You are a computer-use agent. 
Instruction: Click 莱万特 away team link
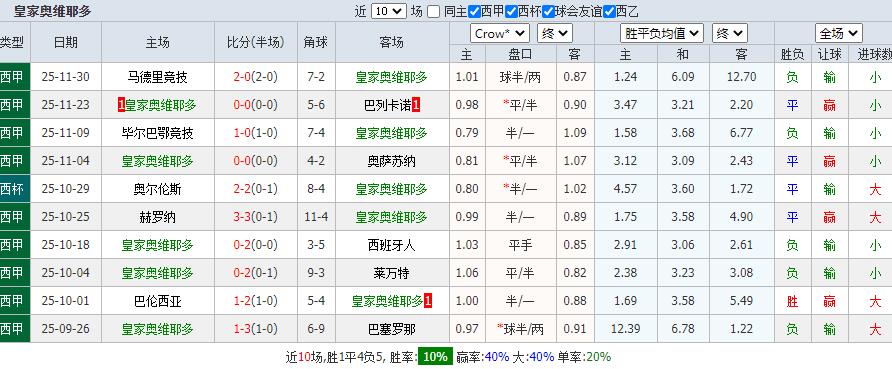391,273
